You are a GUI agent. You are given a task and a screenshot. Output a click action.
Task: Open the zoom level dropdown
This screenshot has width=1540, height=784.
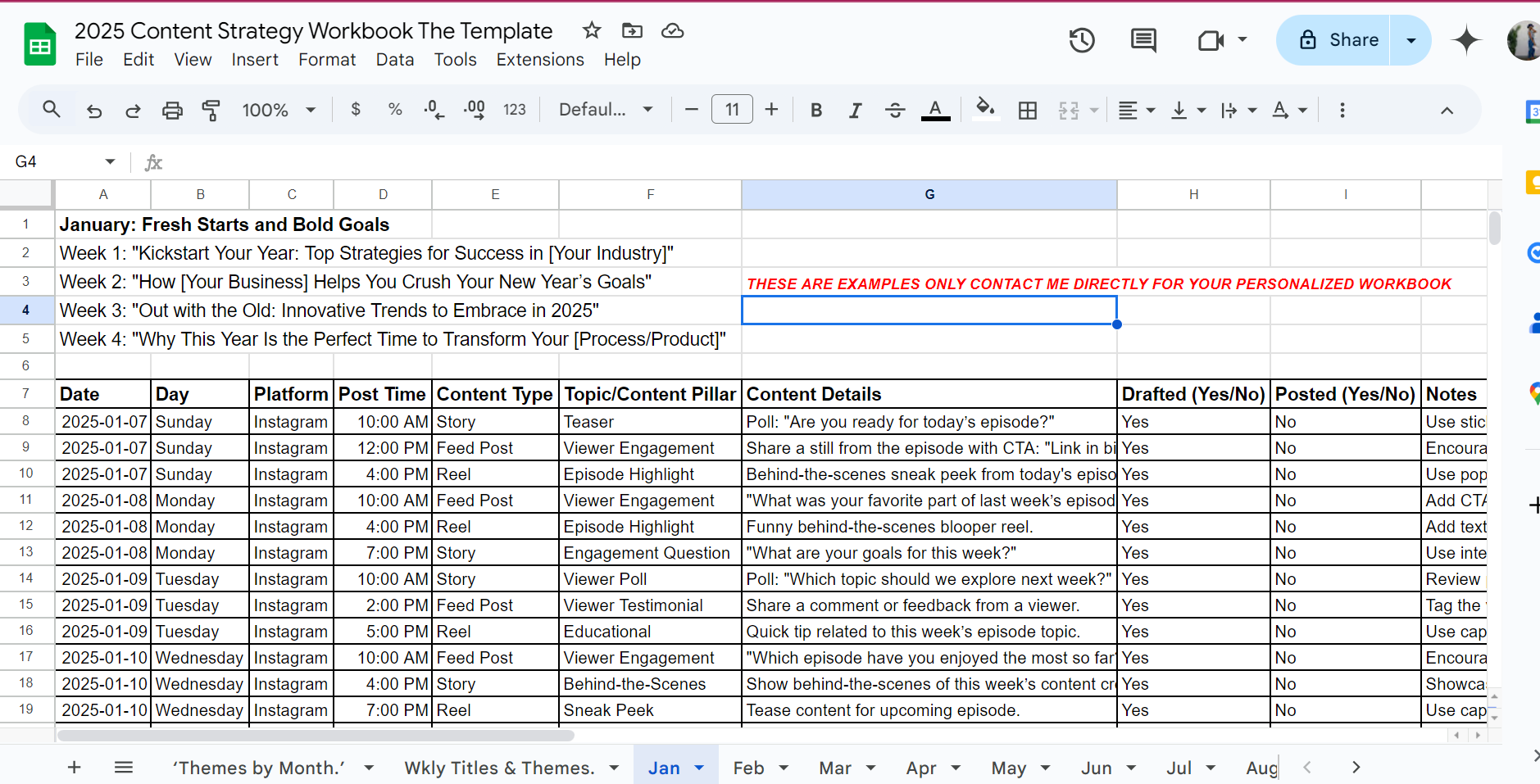(x=279, y=109)
